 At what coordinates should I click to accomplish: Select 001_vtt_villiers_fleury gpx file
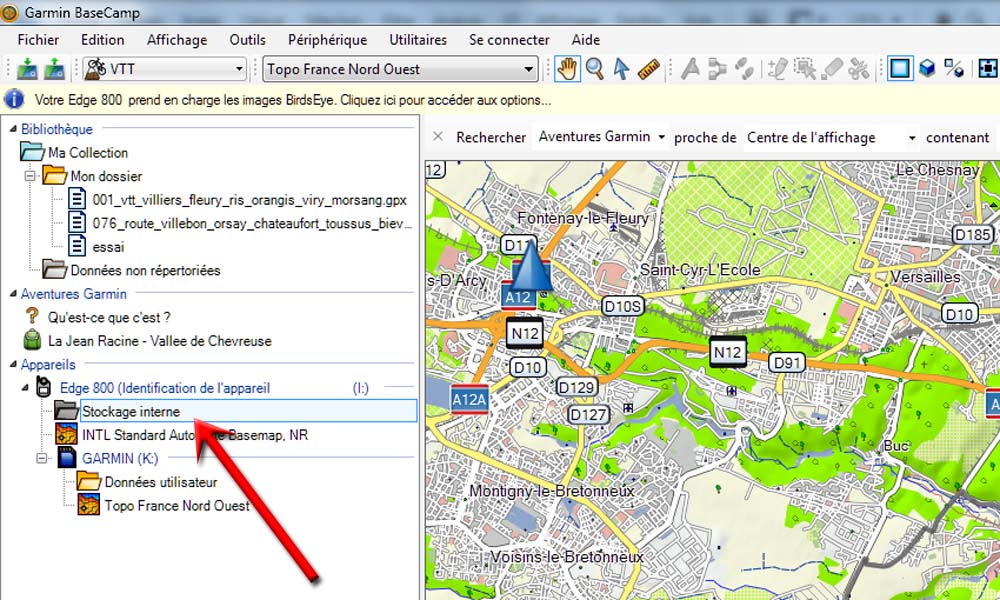(249, 200)
